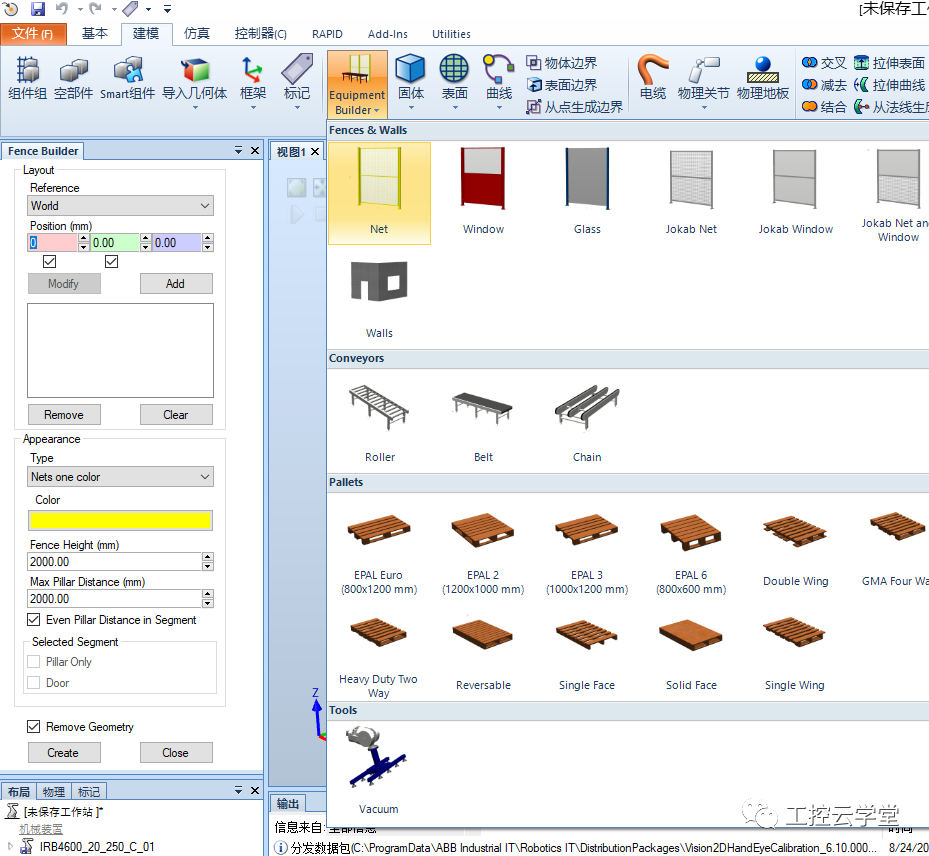Pick the Glass fence equipment
The image size is (929, 856).
[587, 193]
